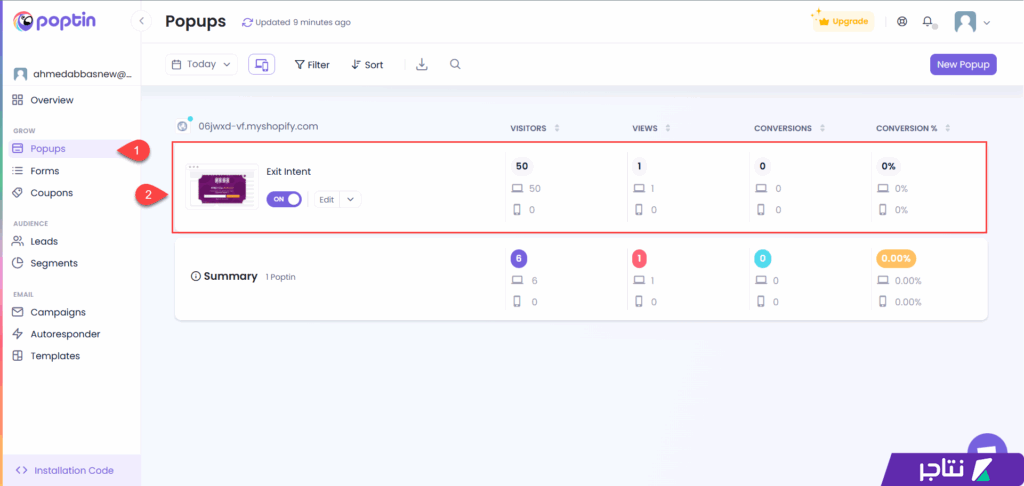The width and height of the screenshot is (1024, 486).
Task: Open the popups search
Action: (455, 64)
